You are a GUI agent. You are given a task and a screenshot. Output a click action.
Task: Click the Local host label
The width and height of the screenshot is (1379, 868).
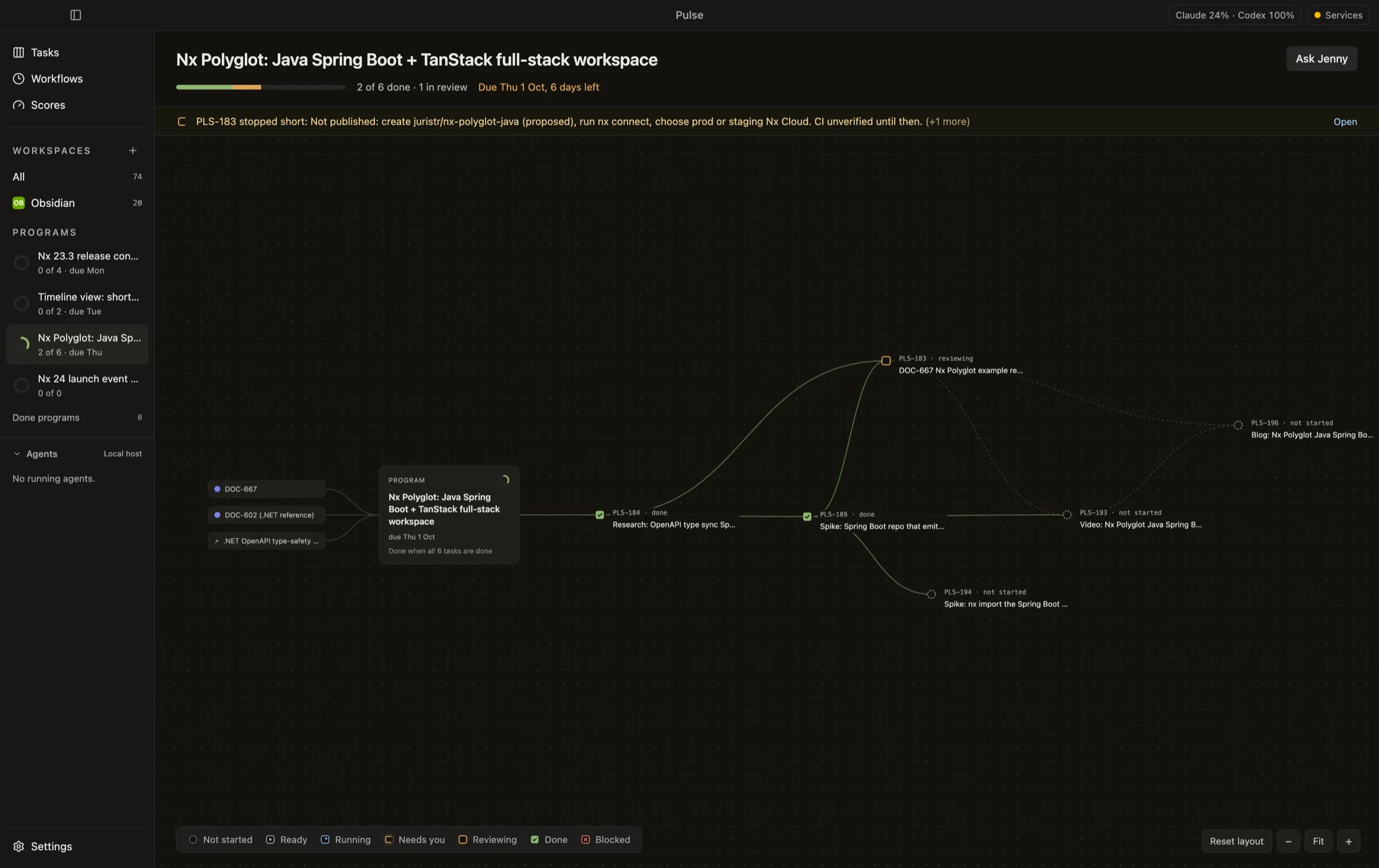coord(122,454)
